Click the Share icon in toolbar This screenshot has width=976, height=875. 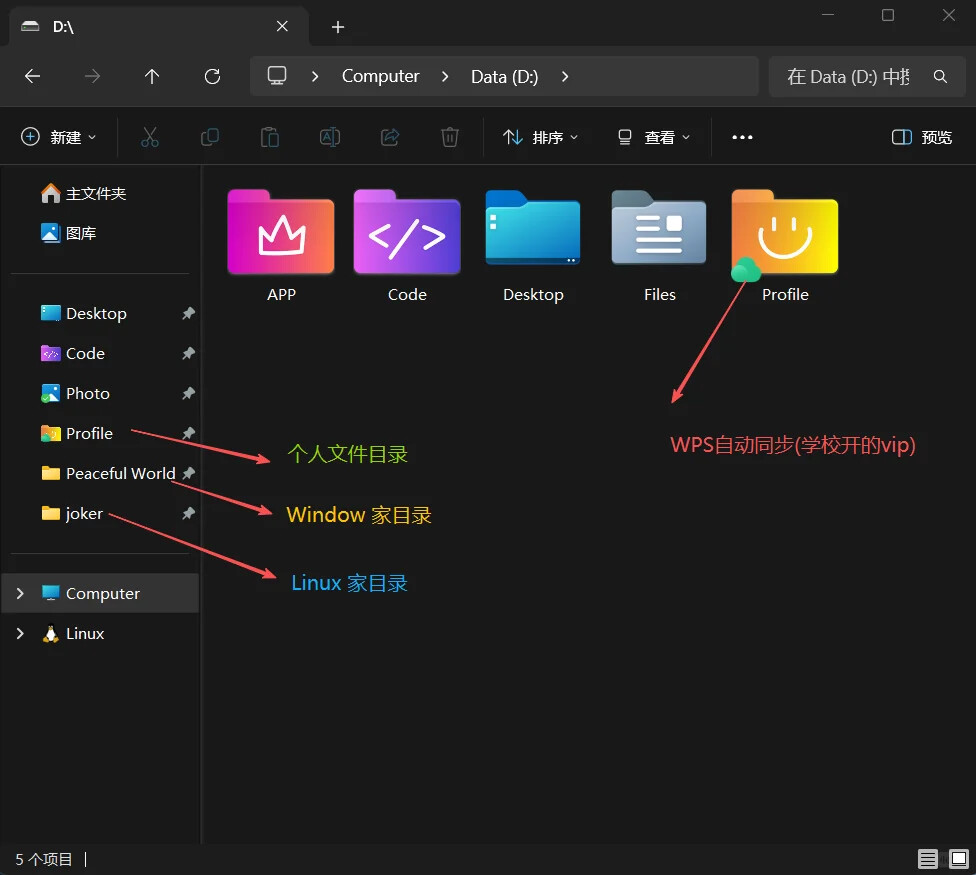coord(390,137)
